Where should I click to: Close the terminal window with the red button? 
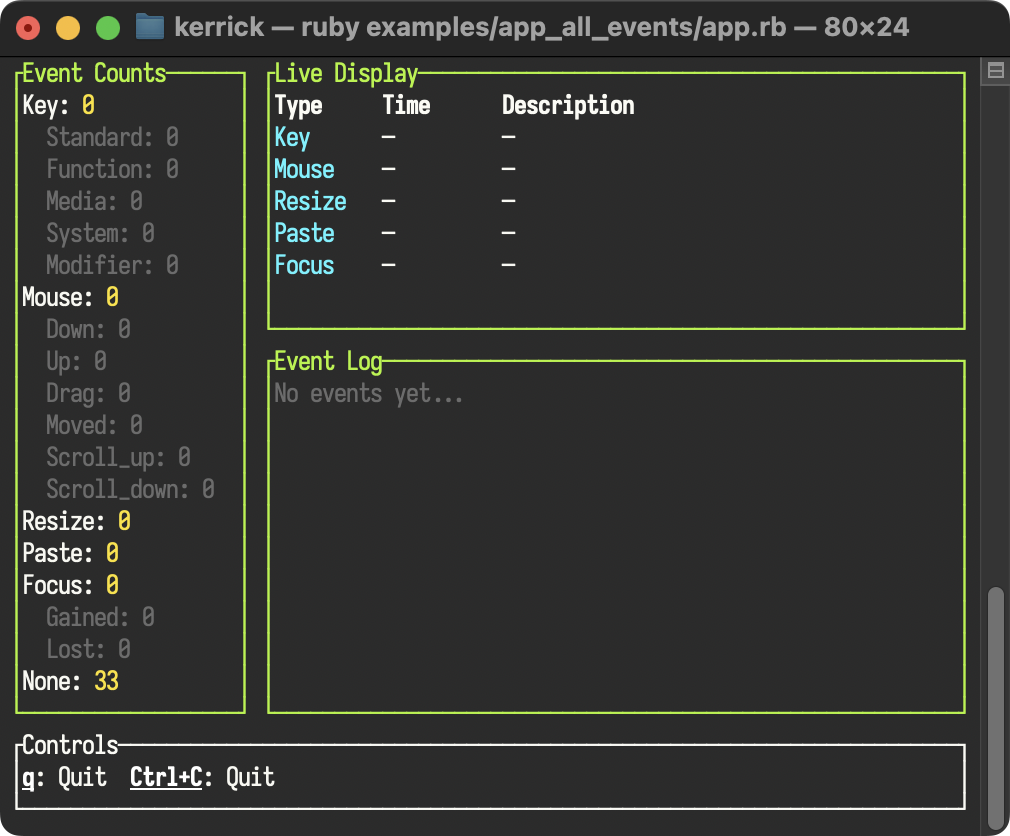28,28
